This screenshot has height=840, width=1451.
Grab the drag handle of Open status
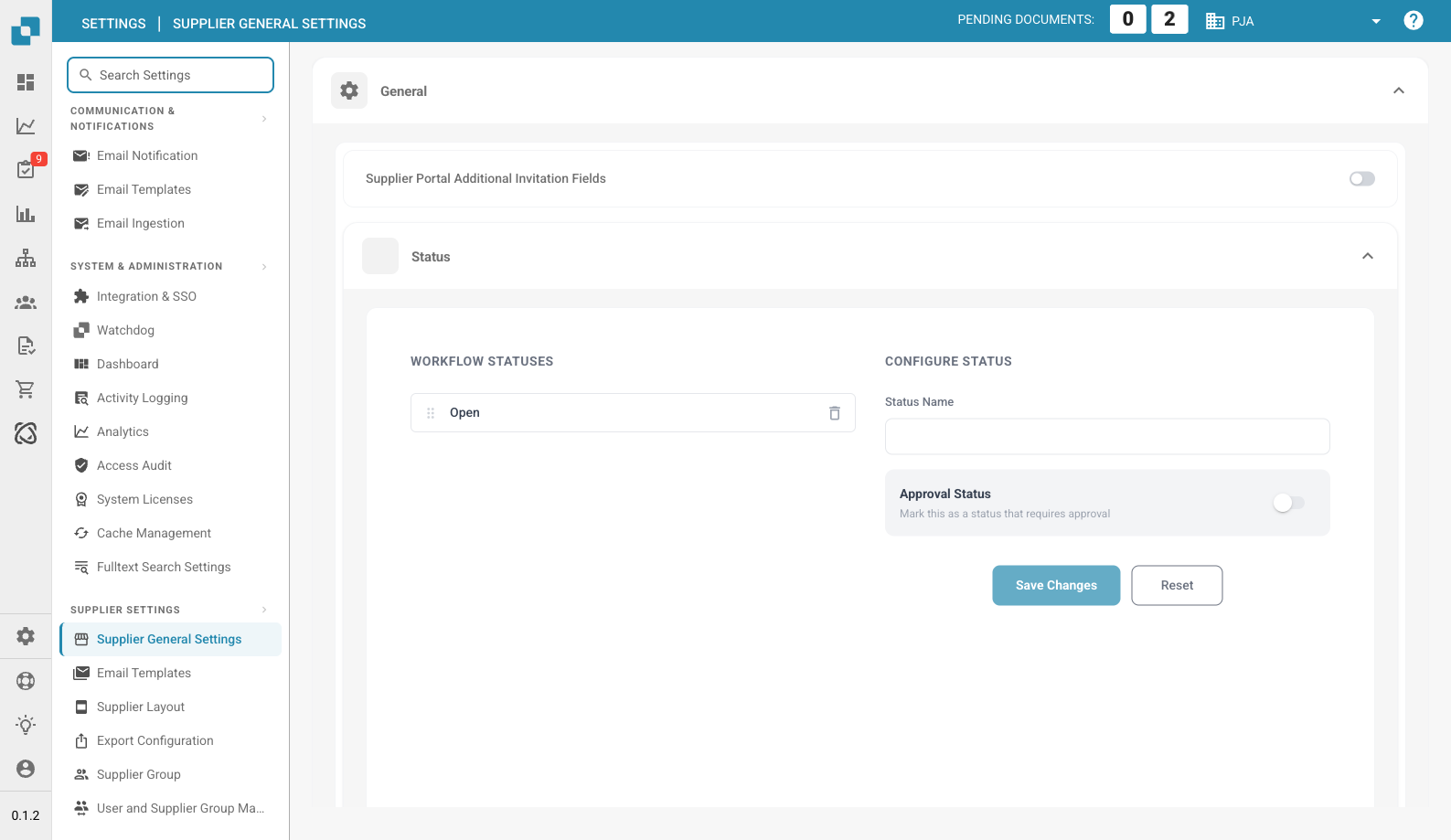point(431,413)
